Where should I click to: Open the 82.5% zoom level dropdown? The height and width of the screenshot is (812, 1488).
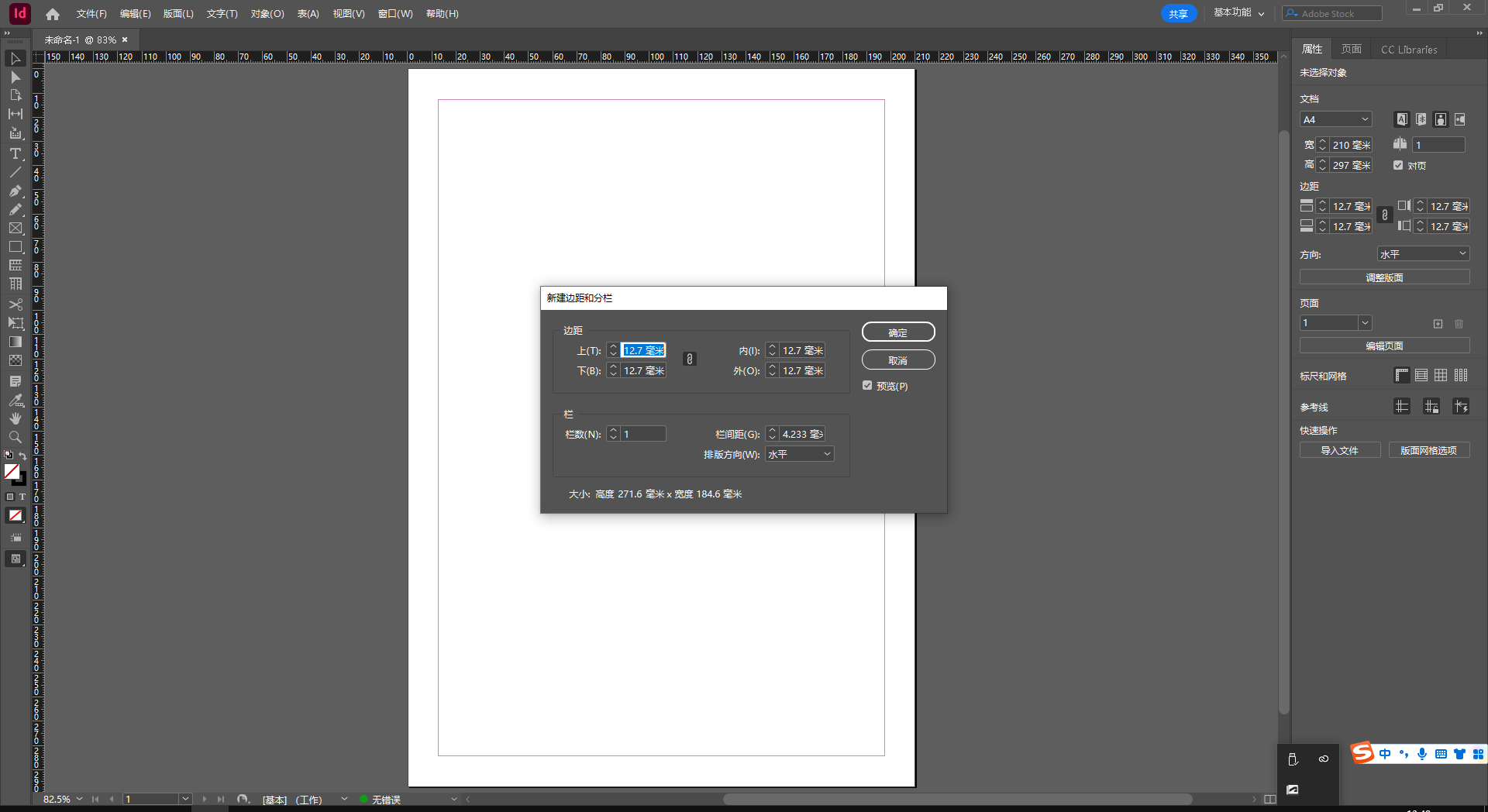click(x=79, y=799)
